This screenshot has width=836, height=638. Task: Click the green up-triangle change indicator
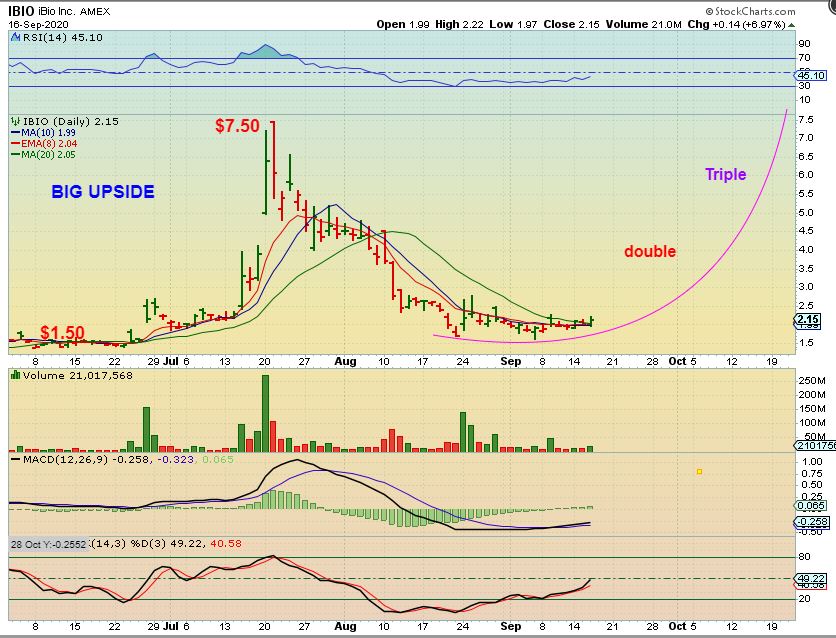pyautogui.click(x=792, y=25)
